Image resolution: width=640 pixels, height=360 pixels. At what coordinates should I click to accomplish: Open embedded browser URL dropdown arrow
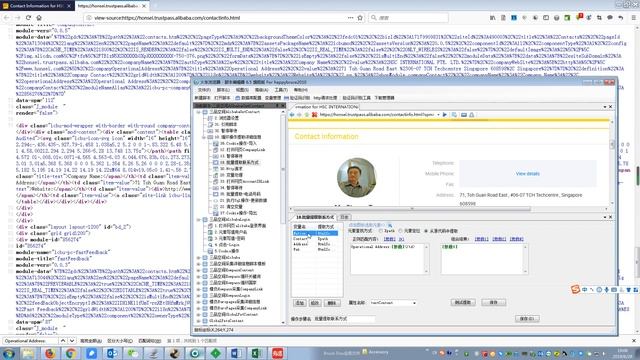(438, 115)
